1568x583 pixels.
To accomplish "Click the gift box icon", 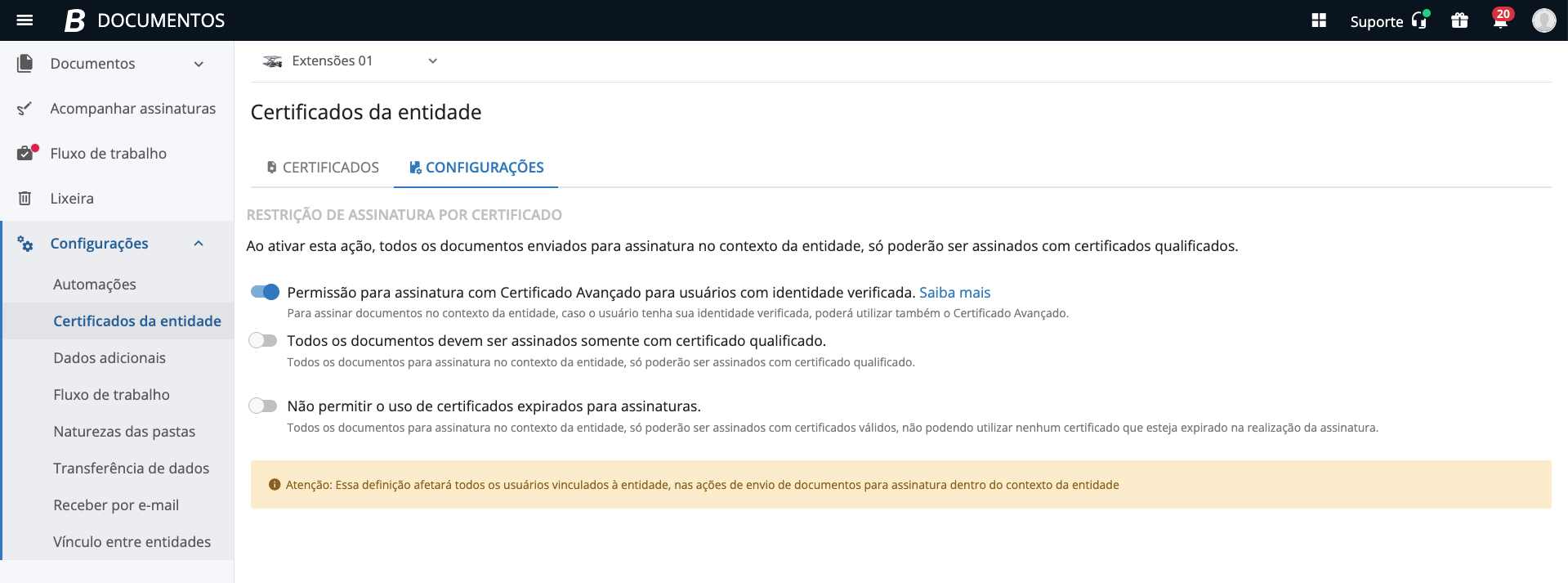I will point(1459,20).
